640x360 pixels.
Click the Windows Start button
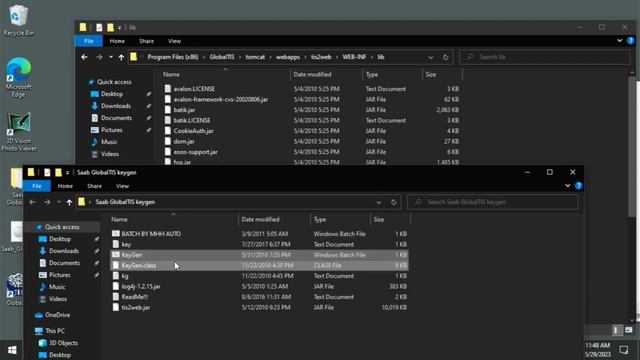click(x=12, y=350)
